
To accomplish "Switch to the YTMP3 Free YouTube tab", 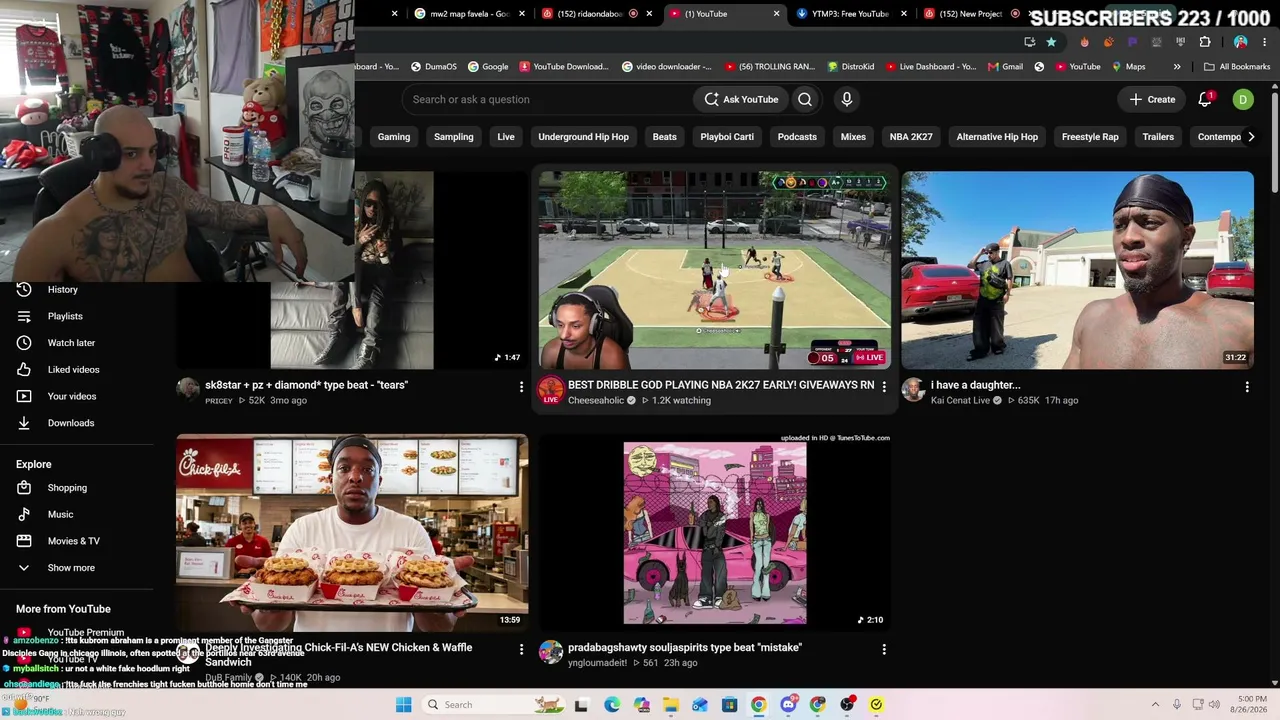I will (849, 14).
